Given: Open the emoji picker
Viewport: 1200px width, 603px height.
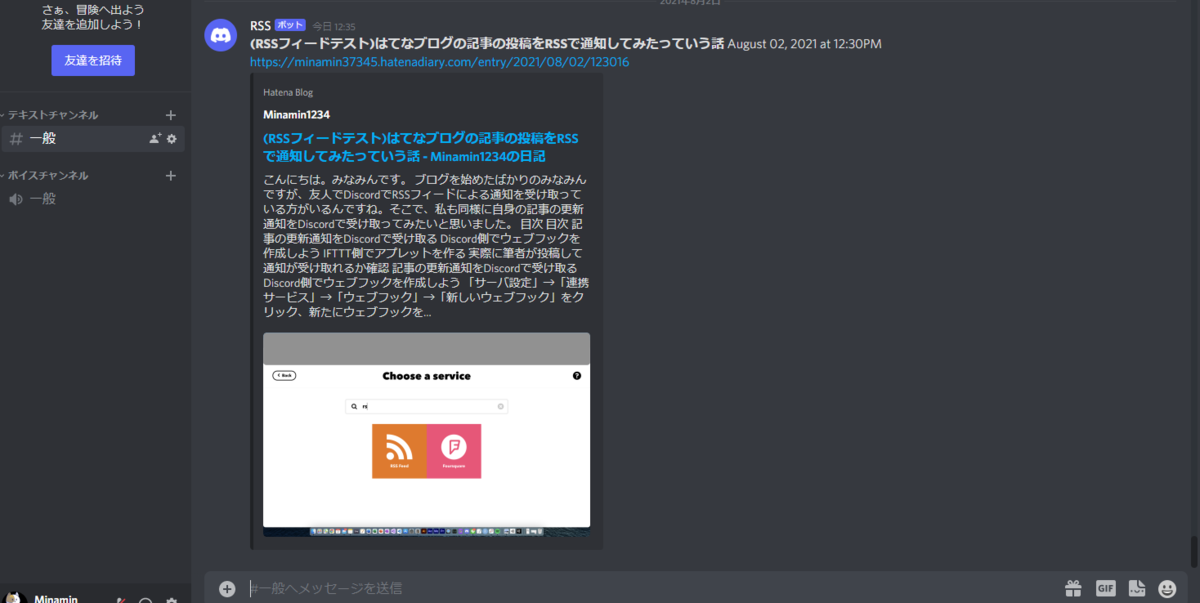Looking at the screenshot, I should coord(1167,588).
